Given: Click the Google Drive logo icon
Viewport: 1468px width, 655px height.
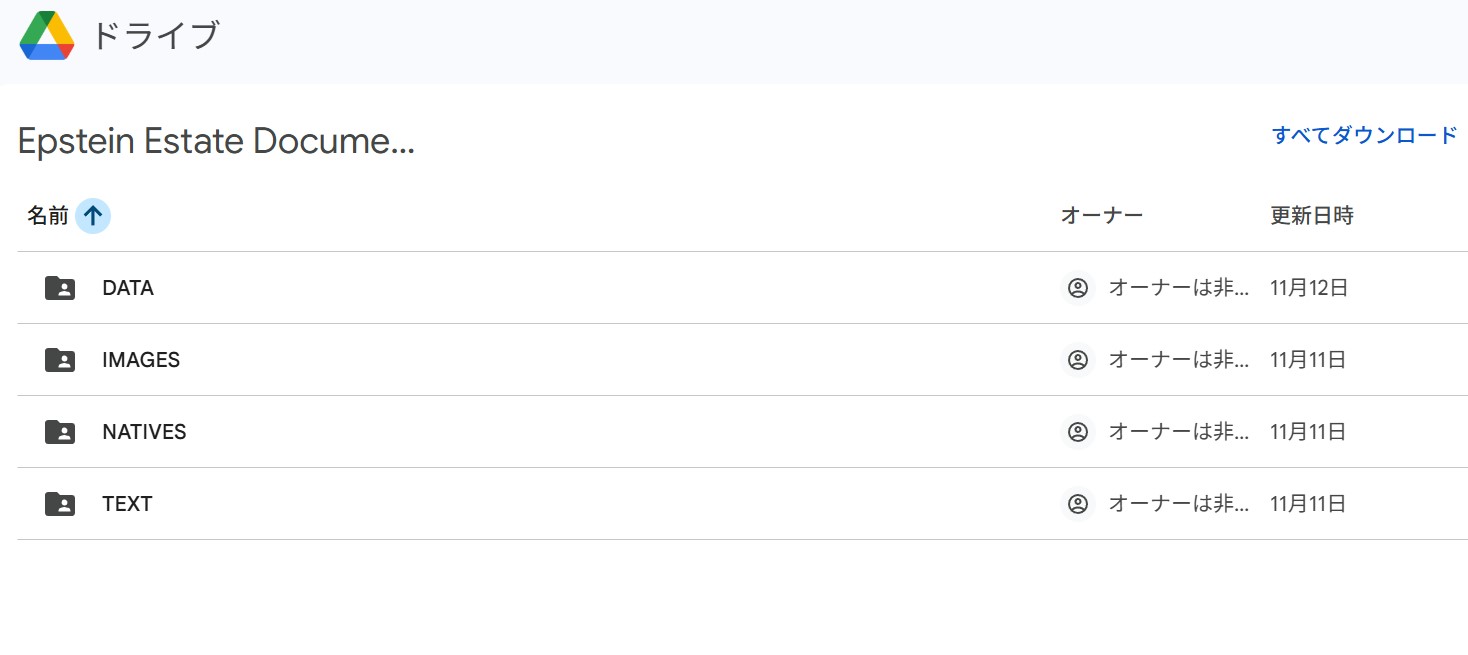Looking at the screenshot, I should point(47,36).
